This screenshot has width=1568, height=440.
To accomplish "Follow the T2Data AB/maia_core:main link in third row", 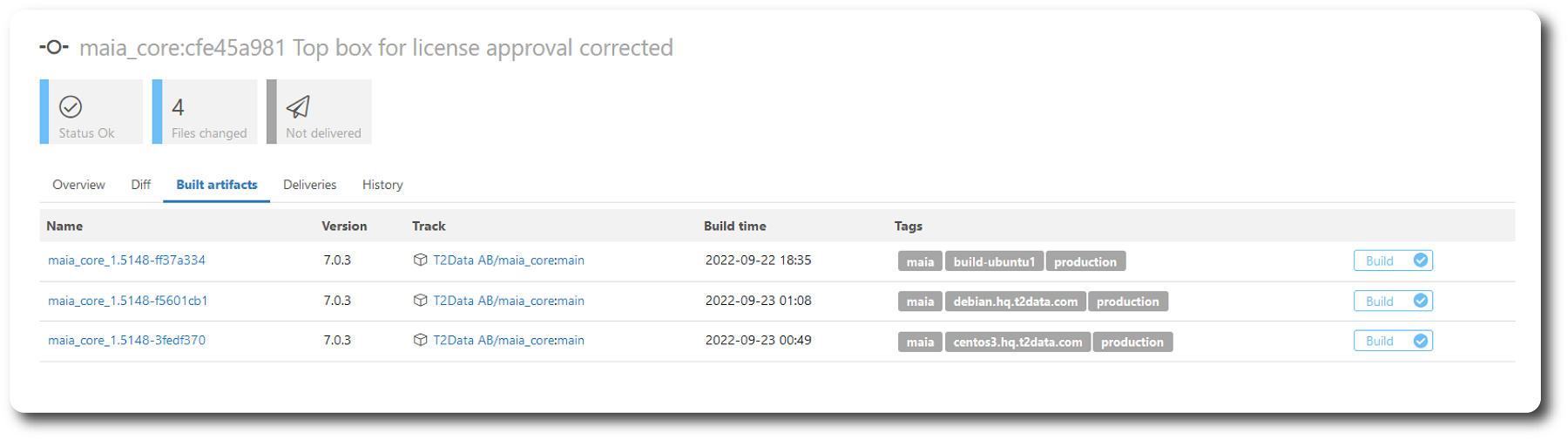I will point(509,340).
